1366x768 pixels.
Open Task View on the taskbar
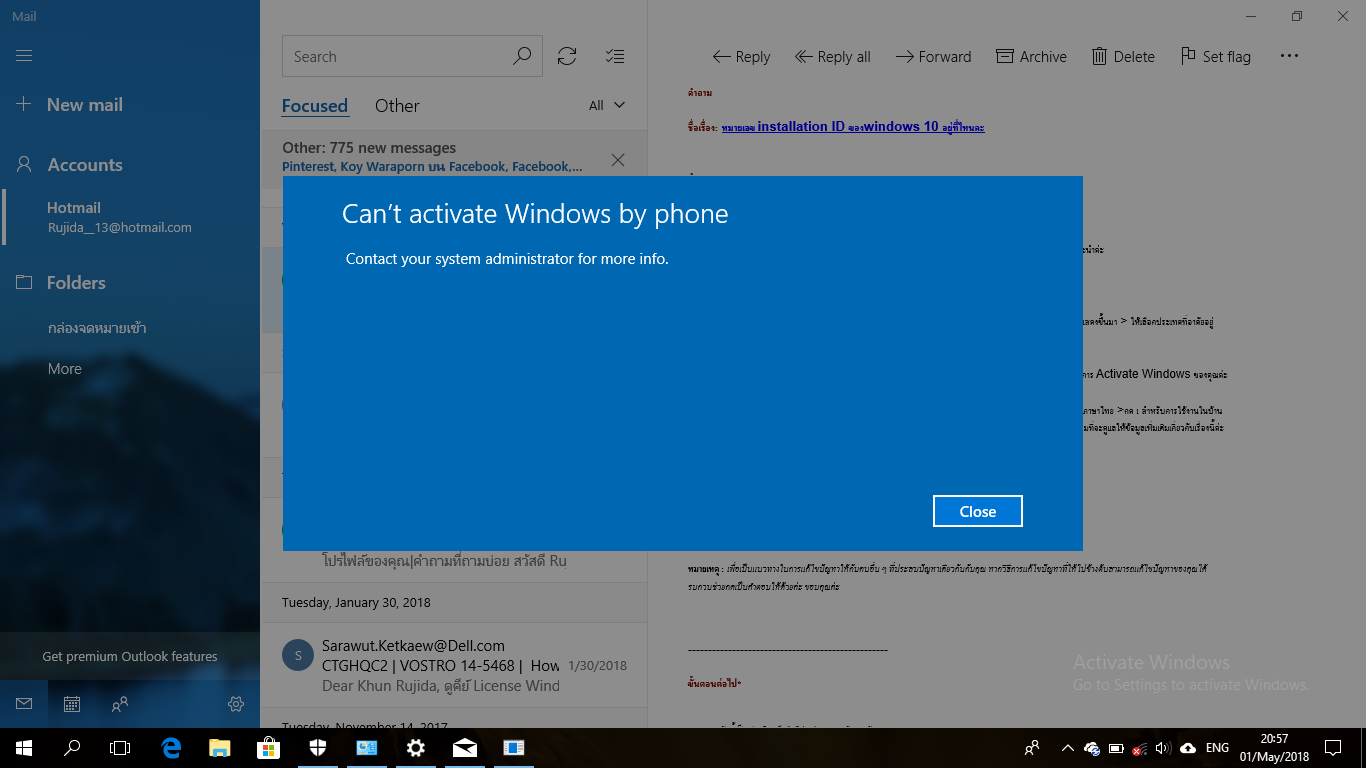click(x=120, y=748)
